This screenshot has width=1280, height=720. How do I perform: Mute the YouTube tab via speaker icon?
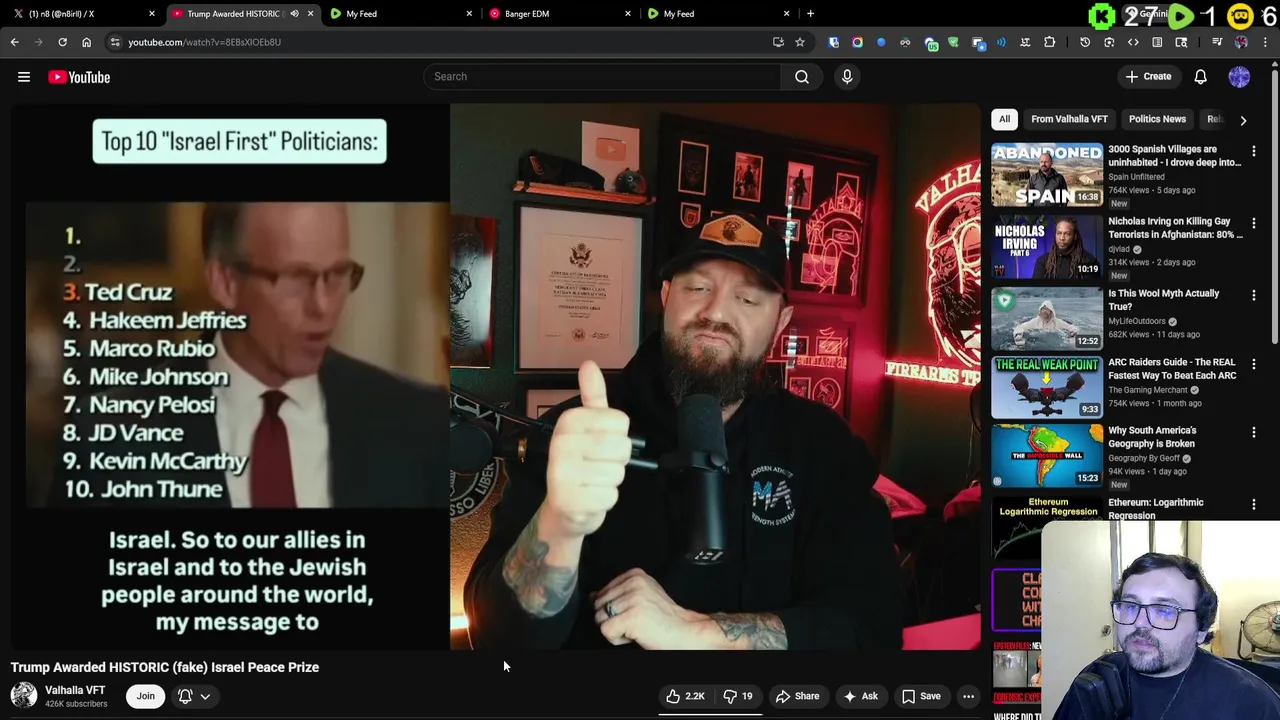pyautogui.click(x=294, y=14)
